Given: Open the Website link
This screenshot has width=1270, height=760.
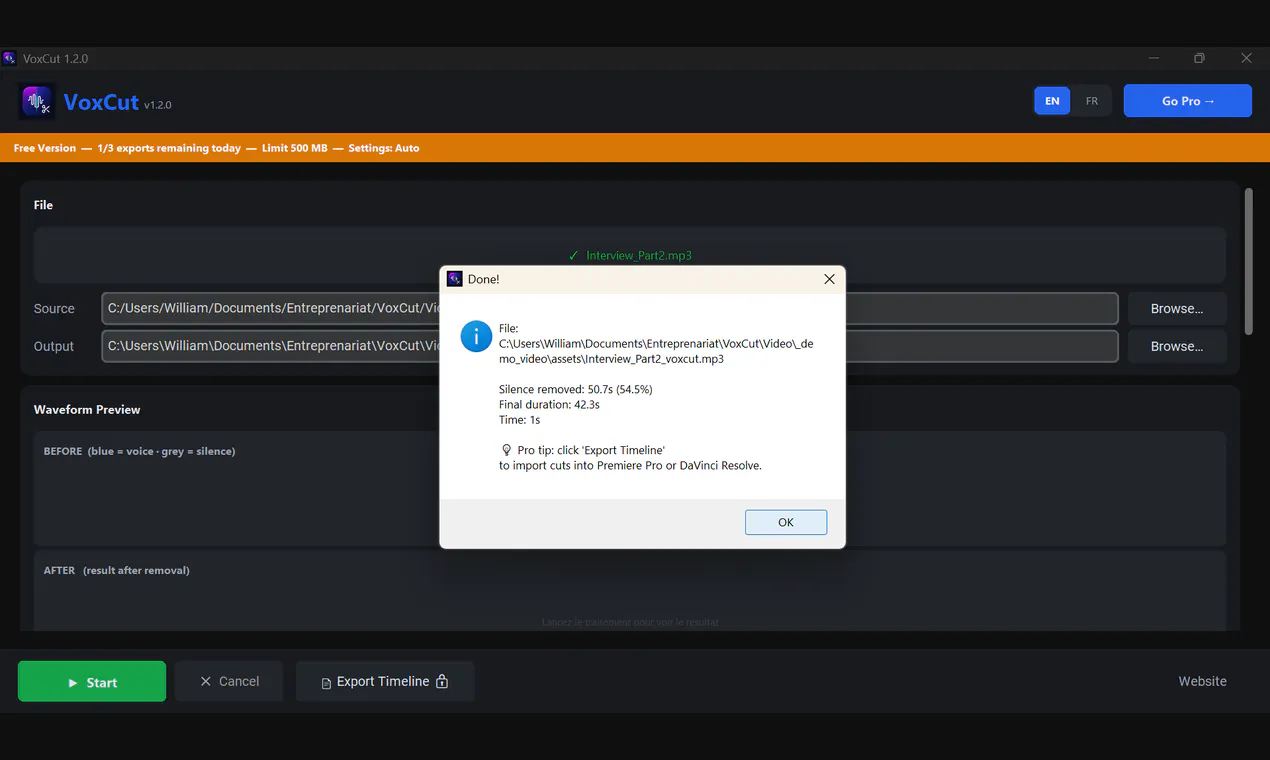Looking at the screenshot, I should pyautogui.click(x=1202, y=681).
